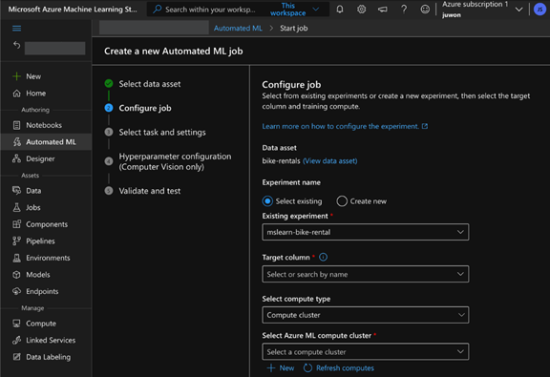Collapse the hamburger navigation menu

(16, 28)
